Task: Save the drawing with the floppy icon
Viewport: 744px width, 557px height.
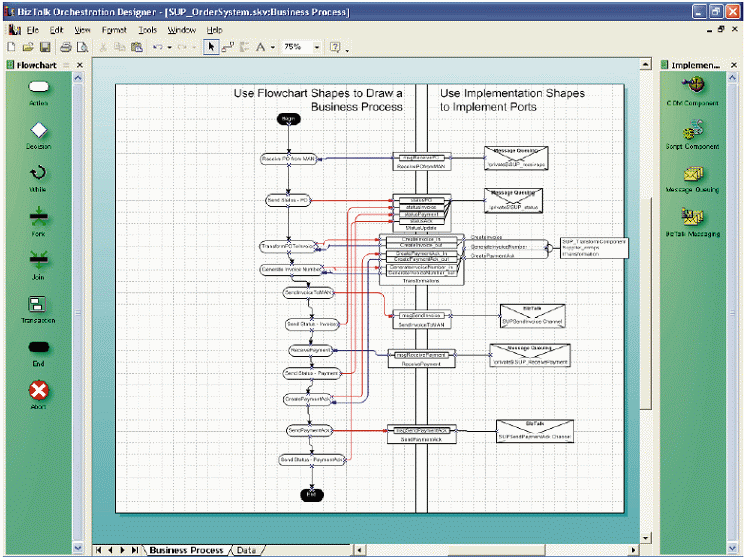Action: point(45,47)
